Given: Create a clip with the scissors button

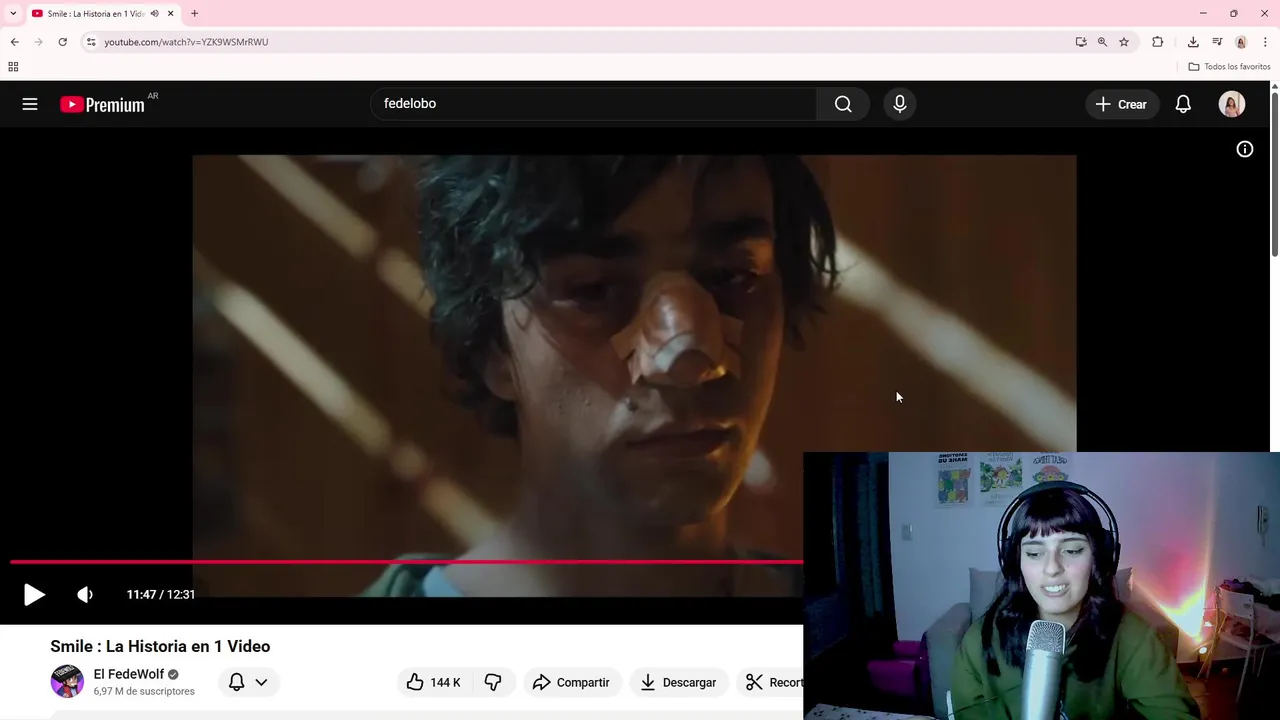Looking at the screenshot, I should coord(771,682).
